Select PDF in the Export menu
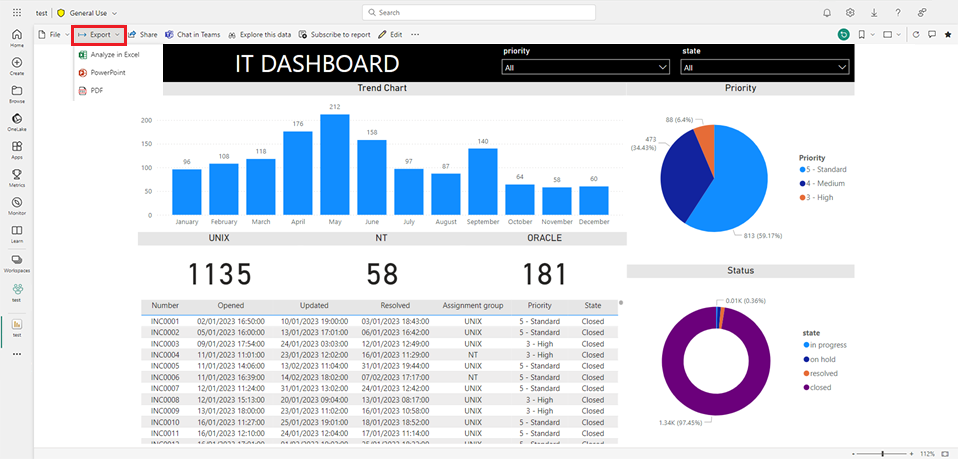 coord(96,90)
